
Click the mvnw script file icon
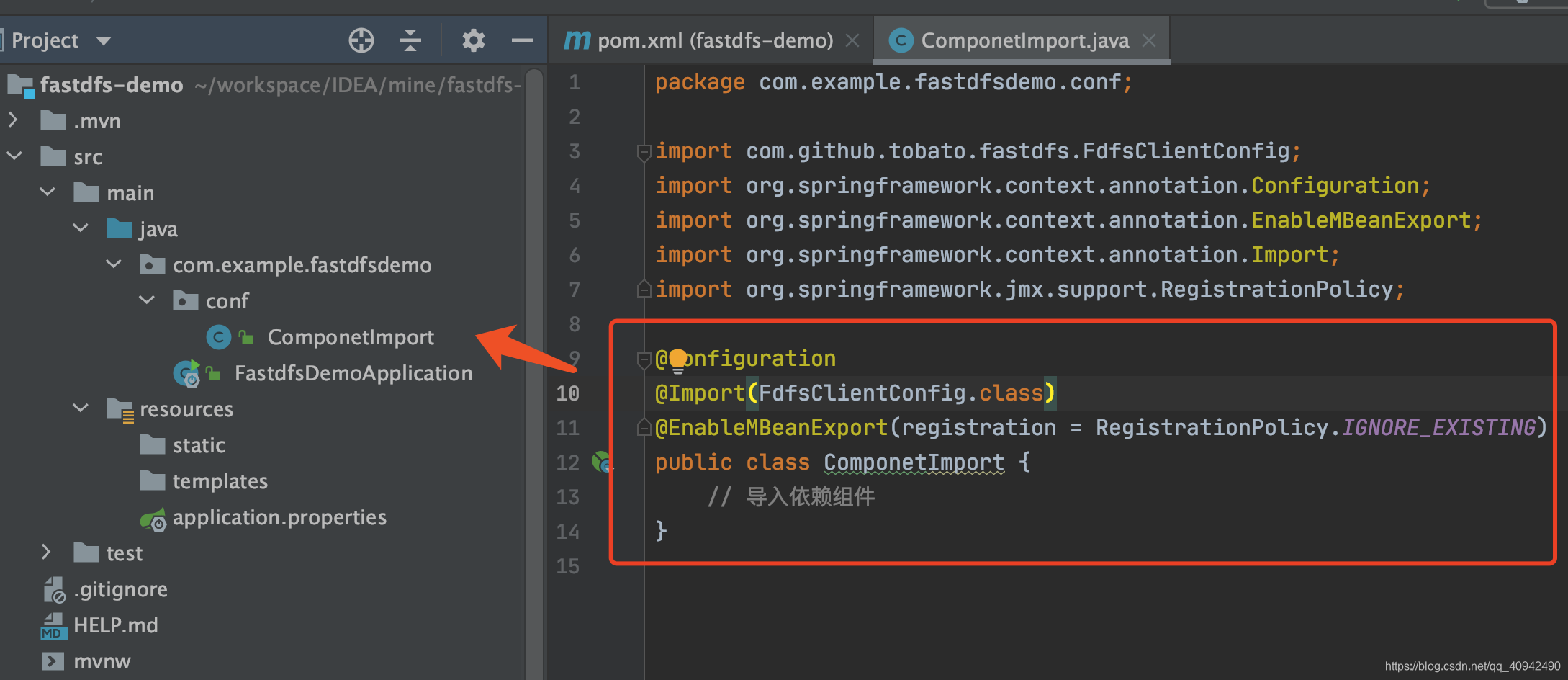click(x=53, y=661)
